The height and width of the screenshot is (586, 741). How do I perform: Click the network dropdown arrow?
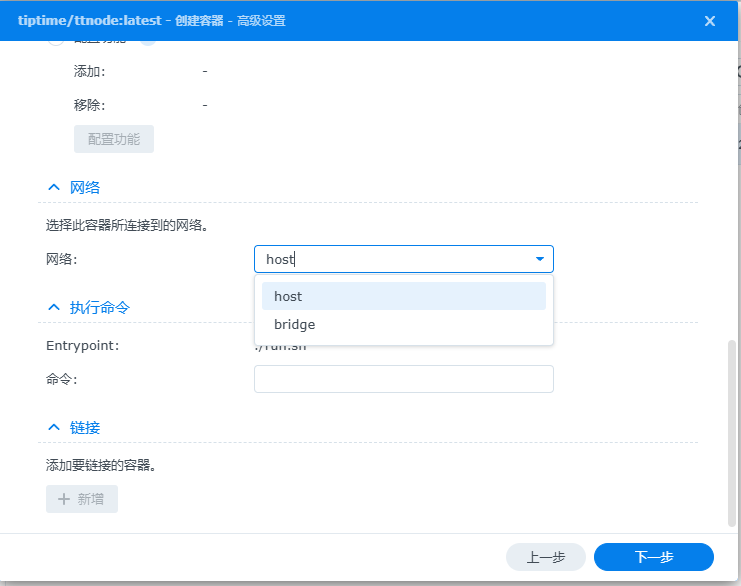click(540, 259)
